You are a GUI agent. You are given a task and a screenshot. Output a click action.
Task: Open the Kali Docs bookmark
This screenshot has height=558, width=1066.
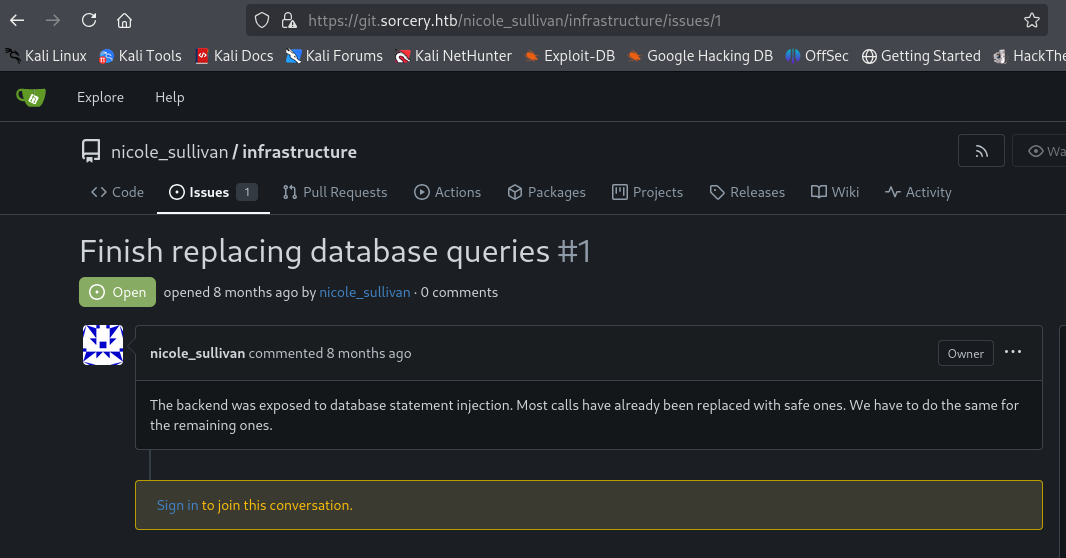pyautogui.click(x=234, y=56)
